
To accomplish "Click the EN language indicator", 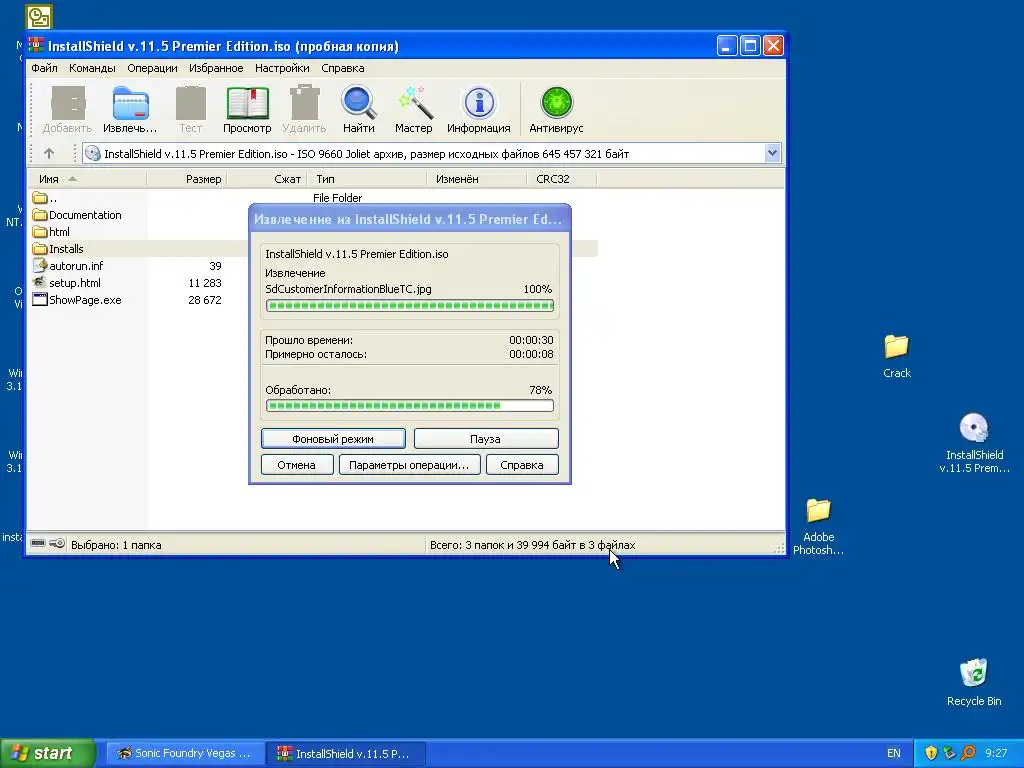I will pos(893,753).
